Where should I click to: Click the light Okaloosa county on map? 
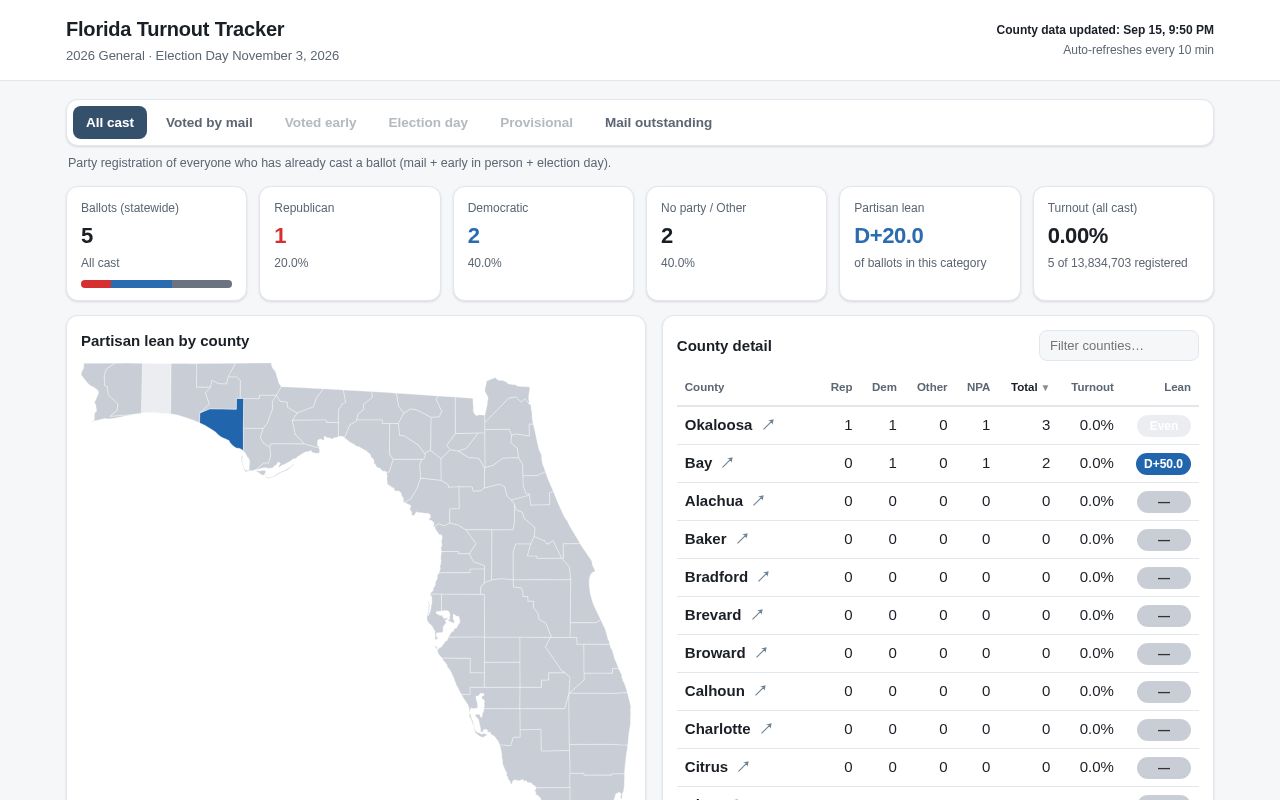(156, 388)
